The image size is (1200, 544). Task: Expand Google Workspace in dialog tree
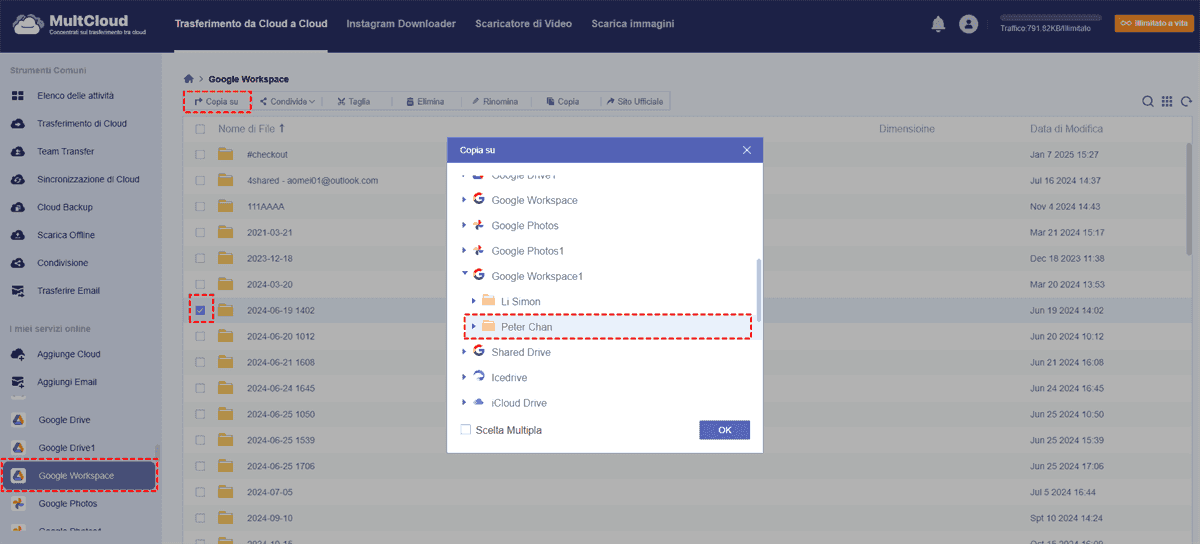click(x=464, y=200)
